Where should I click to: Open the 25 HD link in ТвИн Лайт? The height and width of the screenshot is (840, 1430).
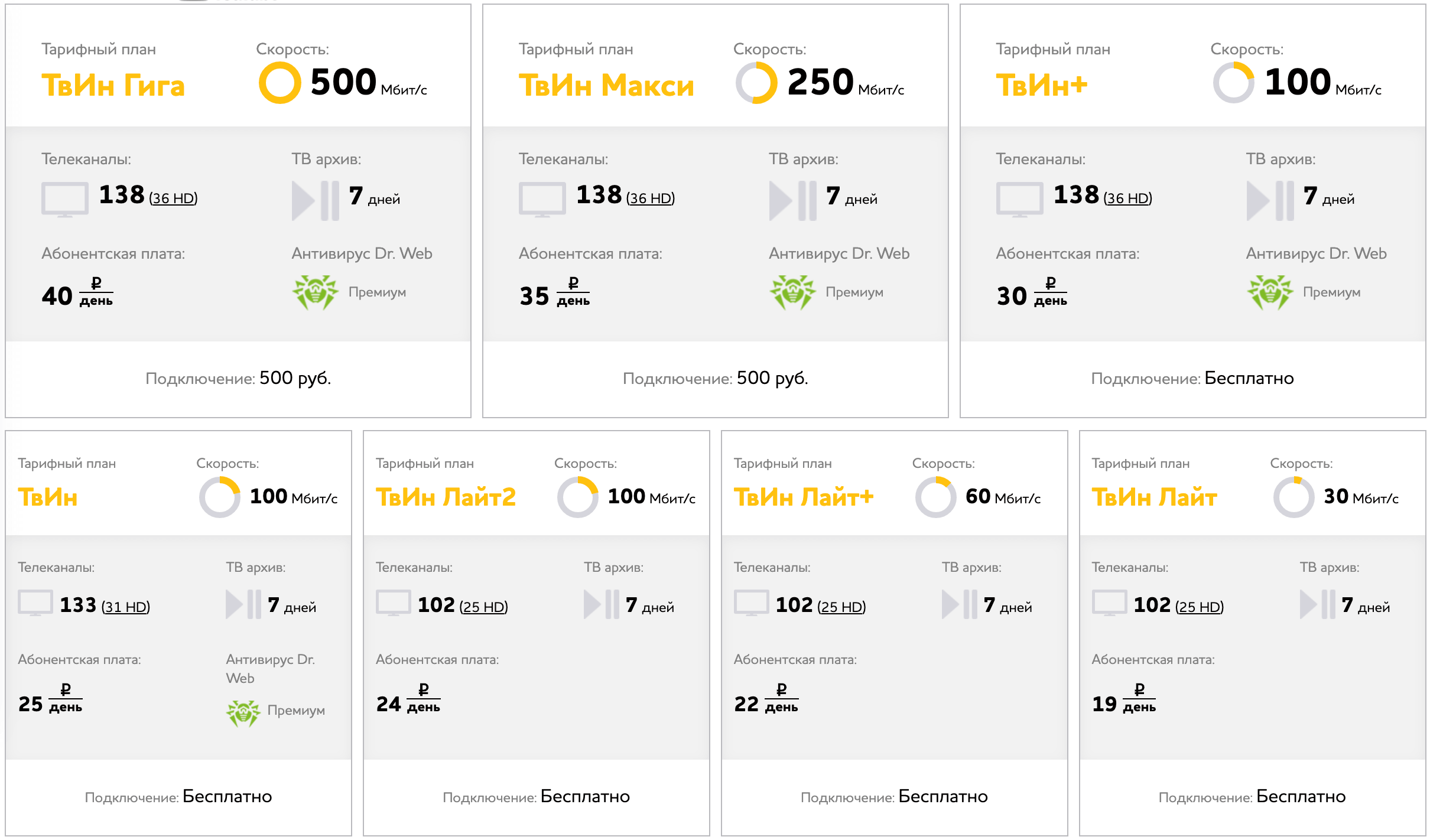point(1200,607)
